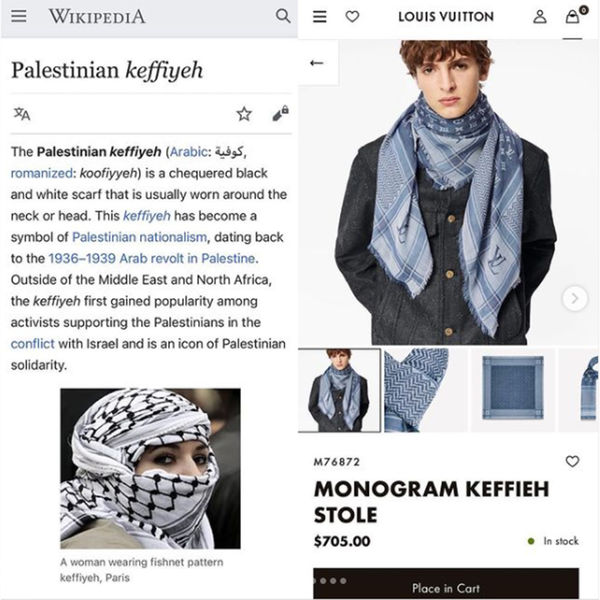Open the Wikipedia search magnifier
This screenshot has width=600, height=600.
[283, 16]
